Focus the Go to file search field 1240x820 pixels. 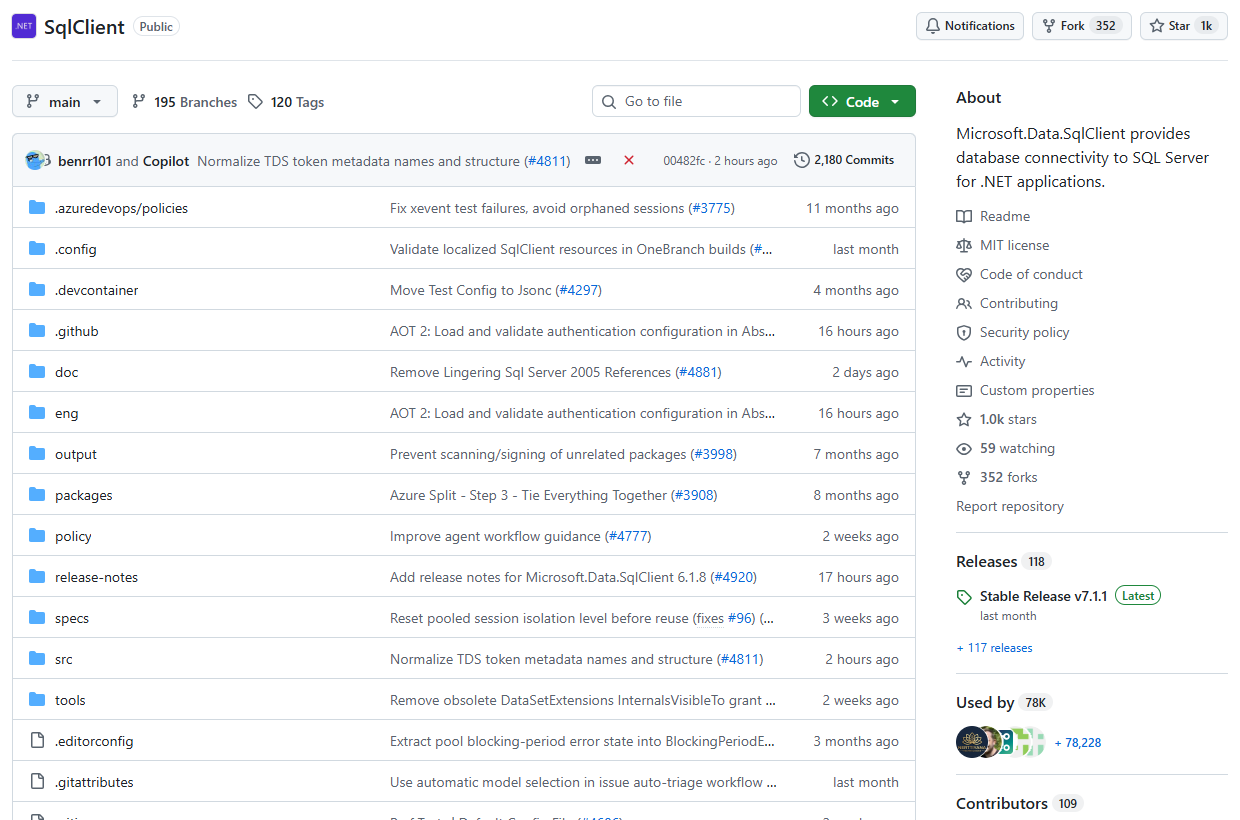click(697, 101)
